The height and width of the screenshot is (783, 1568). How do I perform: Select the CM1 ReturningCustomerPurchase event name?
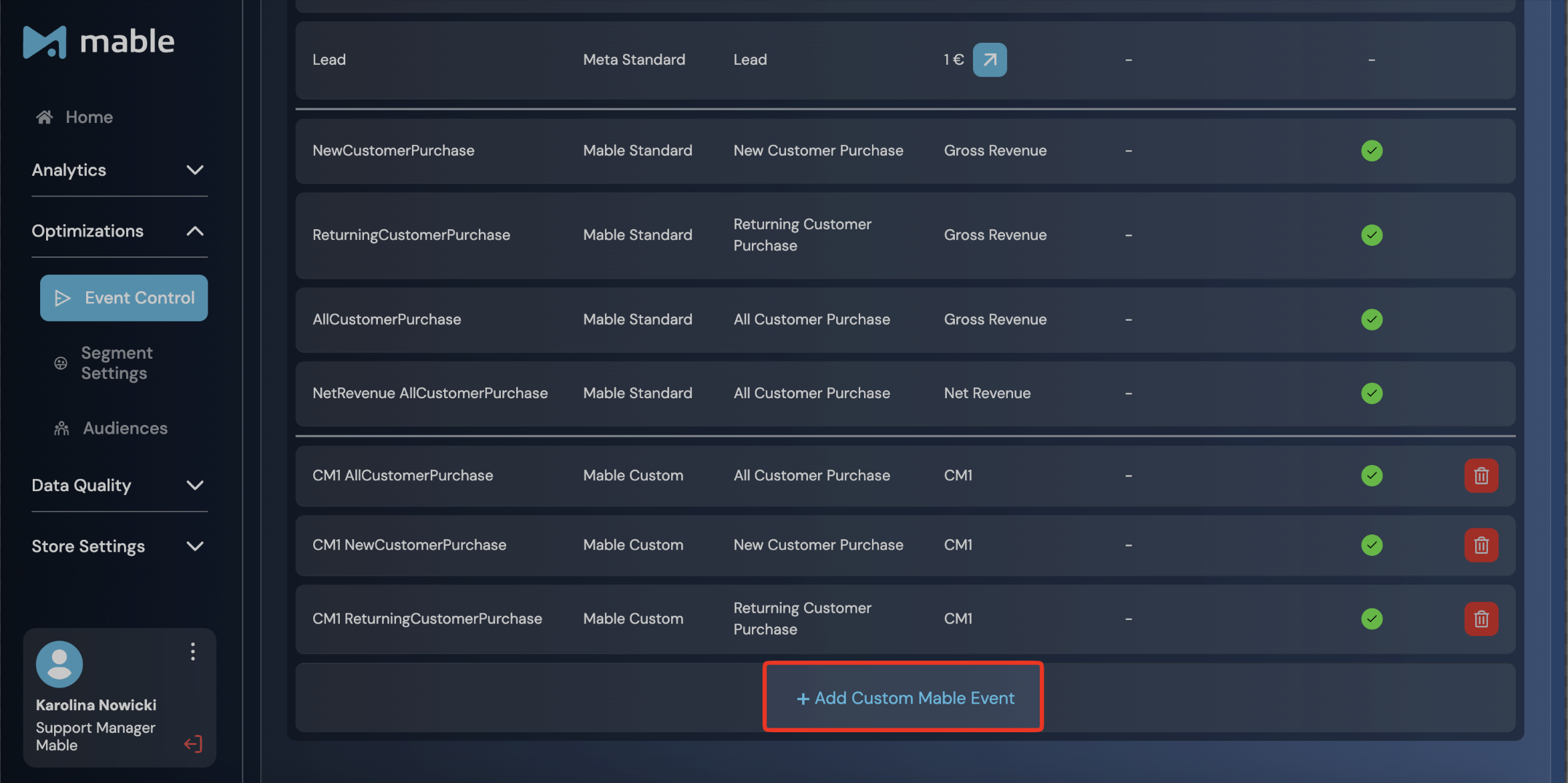pyautogui.click(x=427, y=619)
